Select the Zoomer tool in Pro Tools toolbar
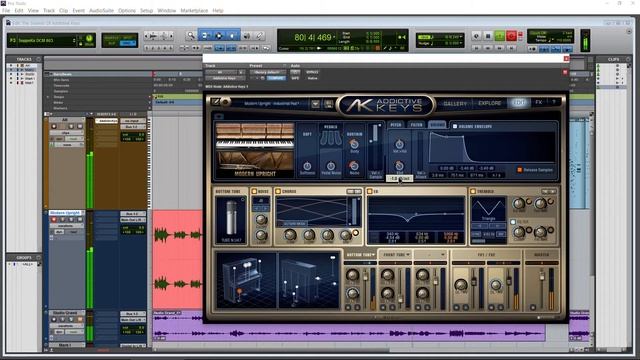 pos(191,36)
